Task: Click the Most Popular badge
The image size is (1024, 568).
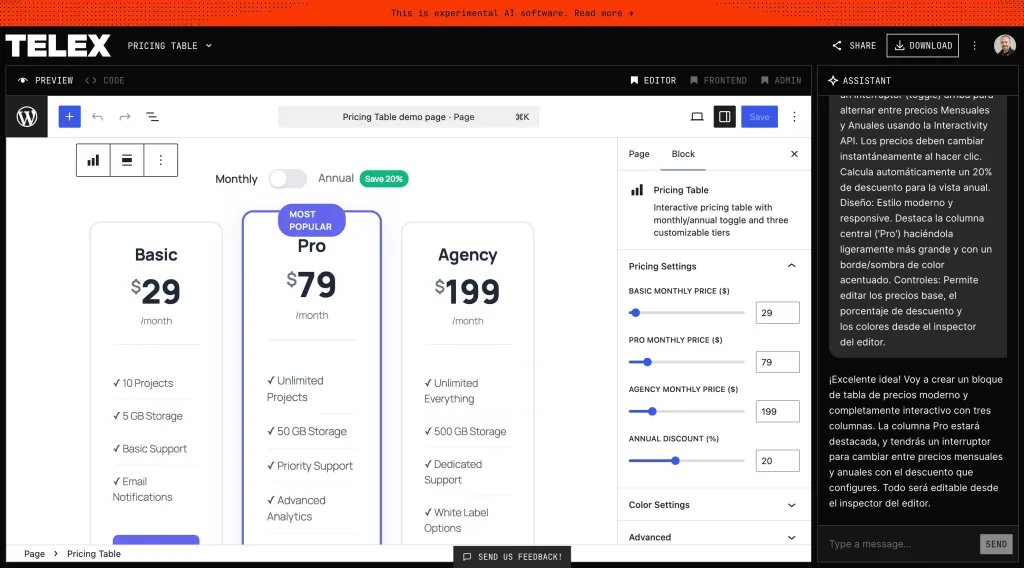Action: tap(312, 220)
